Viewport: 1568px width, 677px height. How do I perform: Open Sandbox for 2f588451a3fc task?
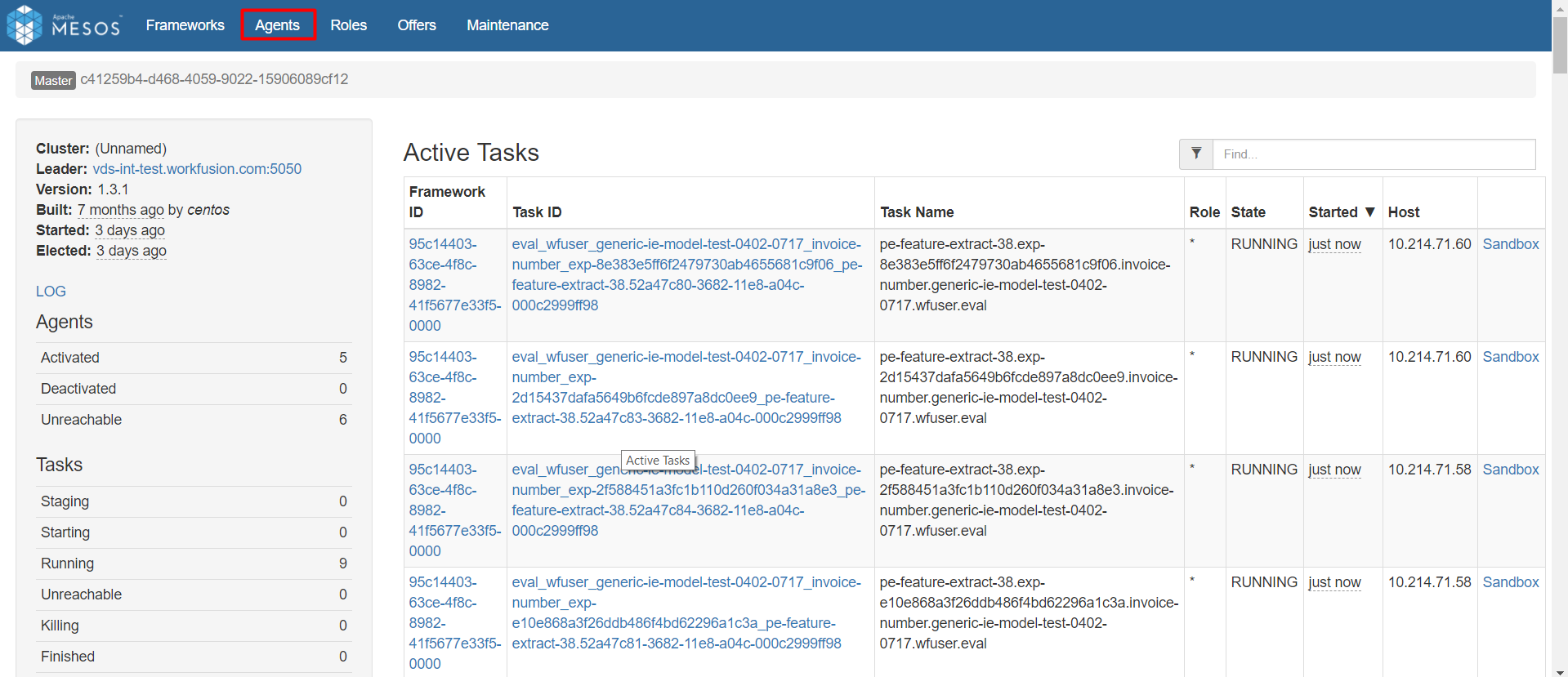click(x=1511, y=470)
